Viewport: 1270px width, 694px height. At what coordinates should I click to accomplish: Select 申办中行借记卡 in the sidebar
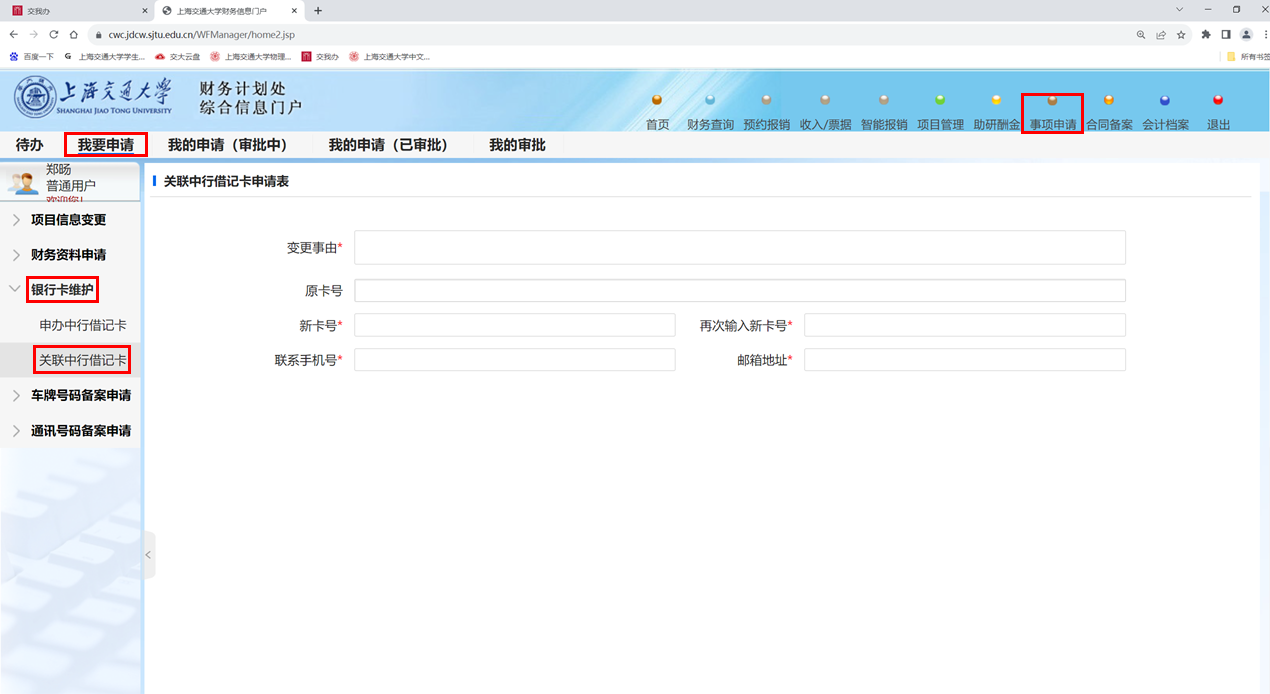coord(83,326)
